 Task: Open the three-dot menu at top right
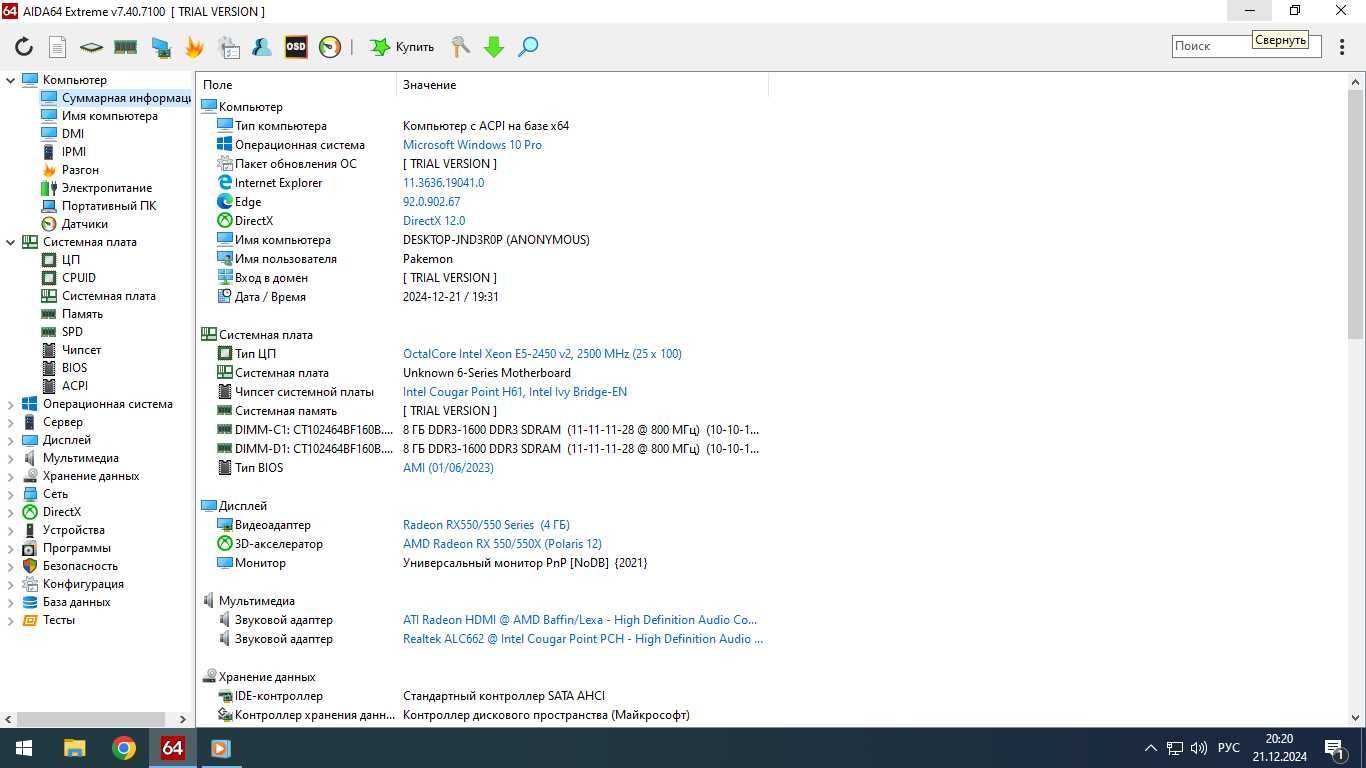click(x=1343, y=46)
